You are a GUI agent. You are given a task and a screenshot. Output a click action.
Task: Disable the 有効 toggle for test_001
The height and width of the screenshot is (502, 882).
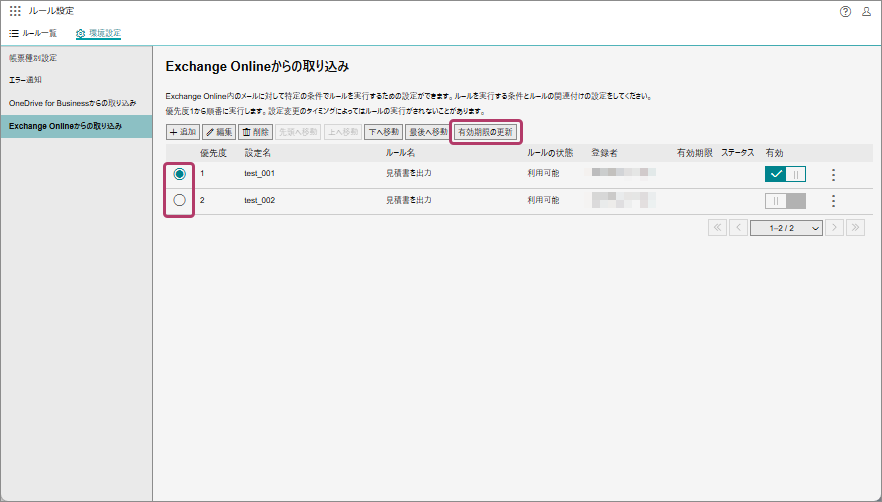click(785, 174)
